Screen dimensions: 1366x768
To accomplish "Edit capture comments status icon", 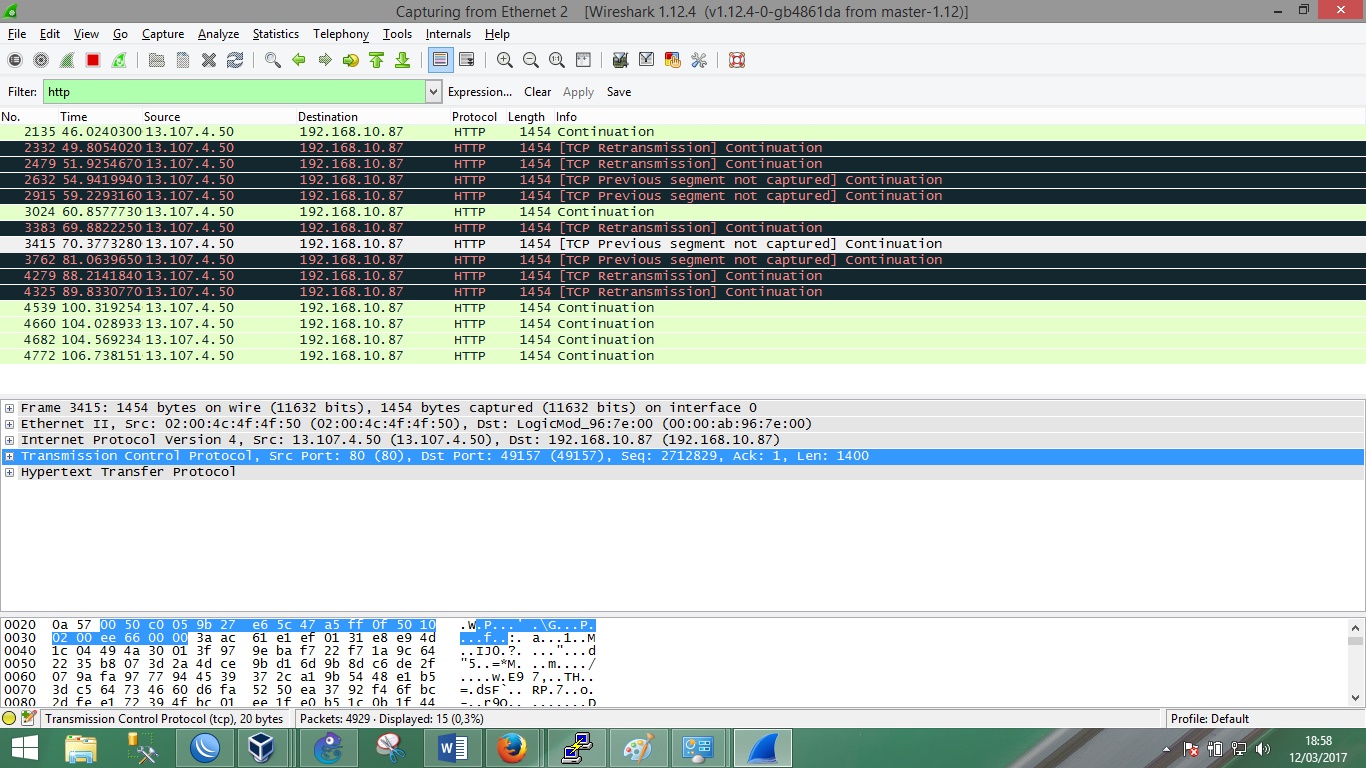I will 28,718.
